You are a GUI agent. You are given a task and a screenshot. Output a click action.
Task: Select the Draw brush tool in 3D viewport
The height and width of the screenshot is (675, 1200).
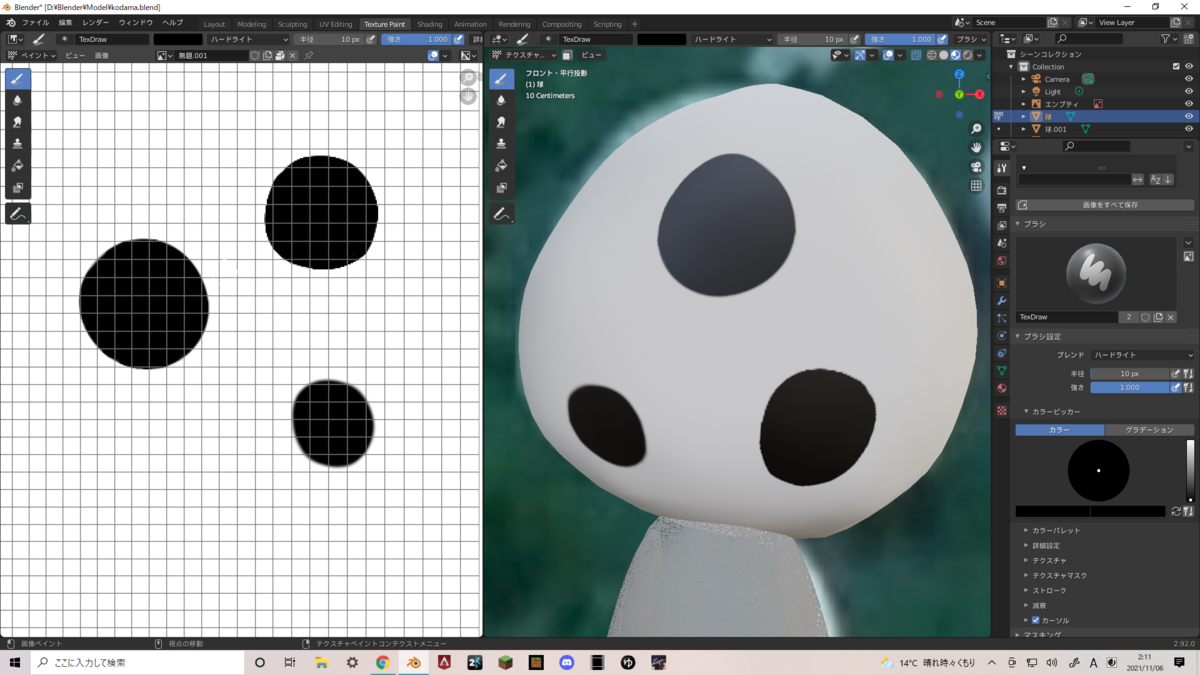point(502,79)
